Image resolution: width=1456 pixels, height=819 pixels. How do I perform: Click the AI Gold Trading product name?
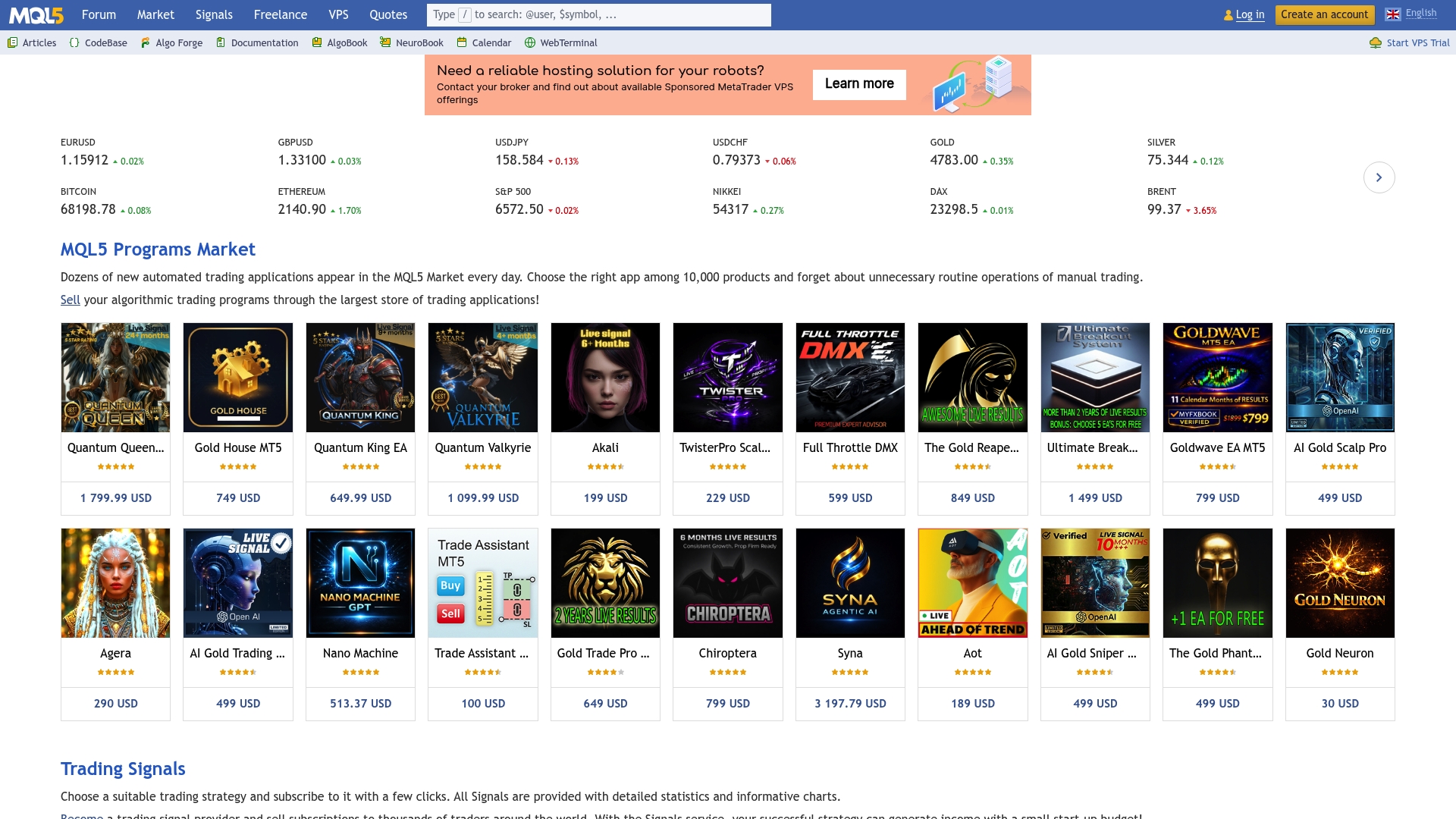pyautogui.click(x=237, y=654)
